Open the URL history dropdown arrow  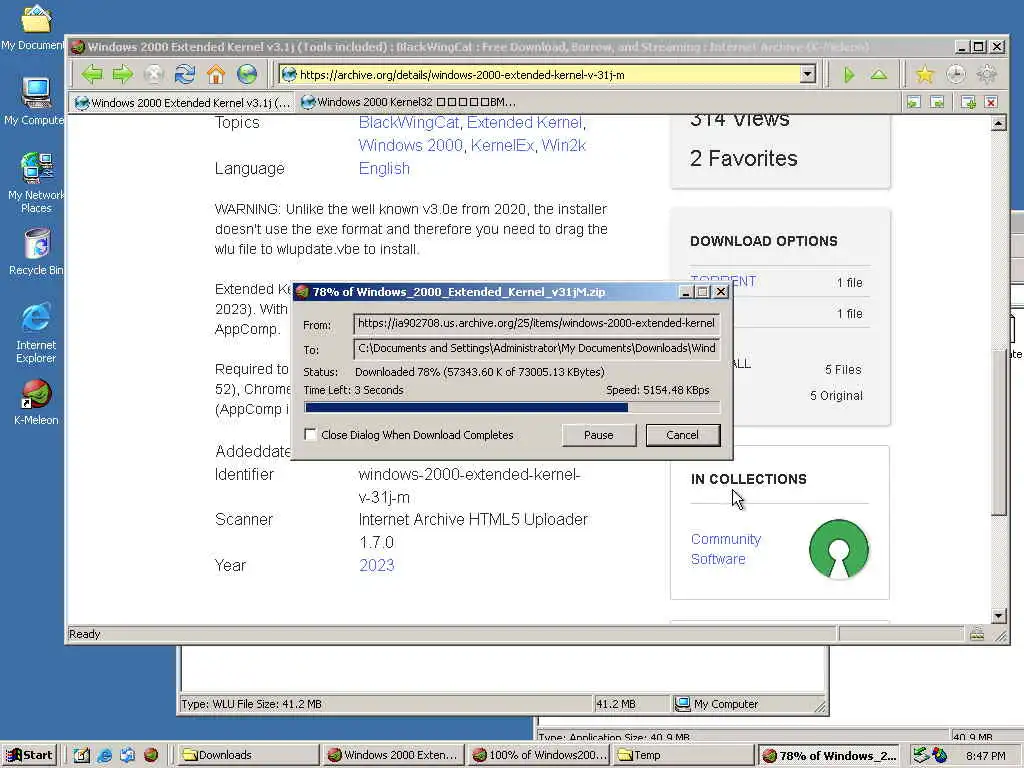808,74
